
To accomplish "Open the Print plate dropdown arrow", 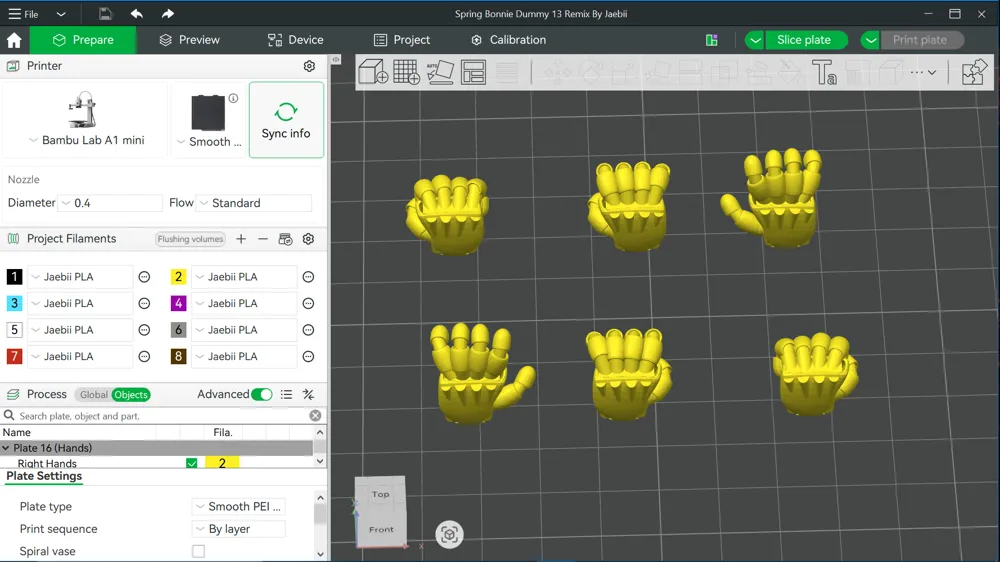I will [871, 40].
